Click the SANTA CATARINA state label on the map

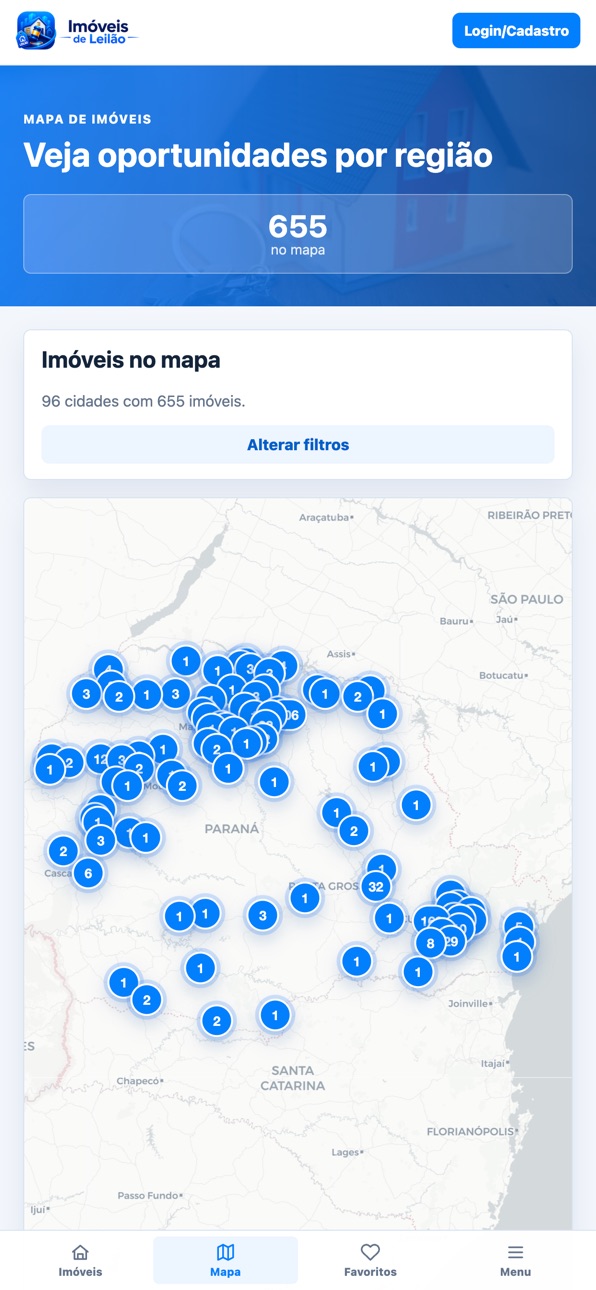pyautogui.click(x=292, y=1078)
